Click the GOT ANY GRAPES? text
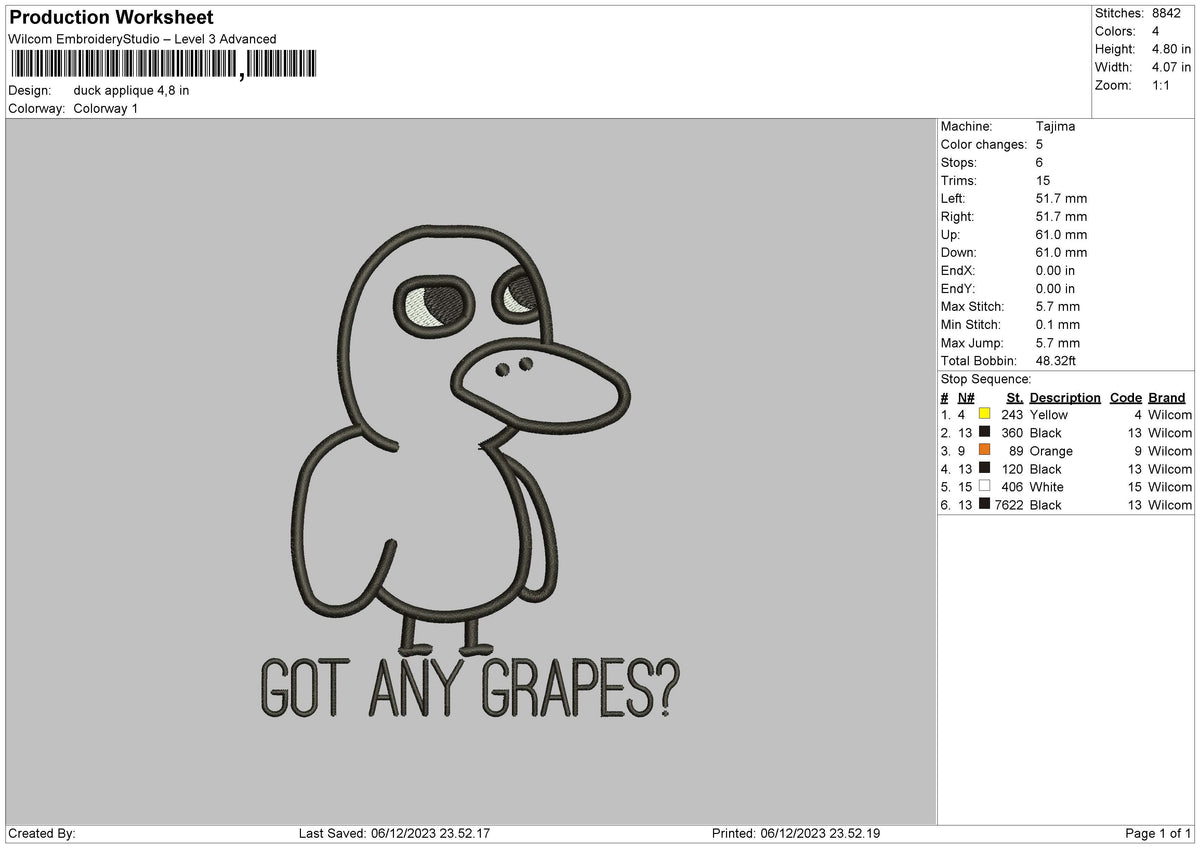The width and height of the screenshot is (1200, 848). pos(466,687)
